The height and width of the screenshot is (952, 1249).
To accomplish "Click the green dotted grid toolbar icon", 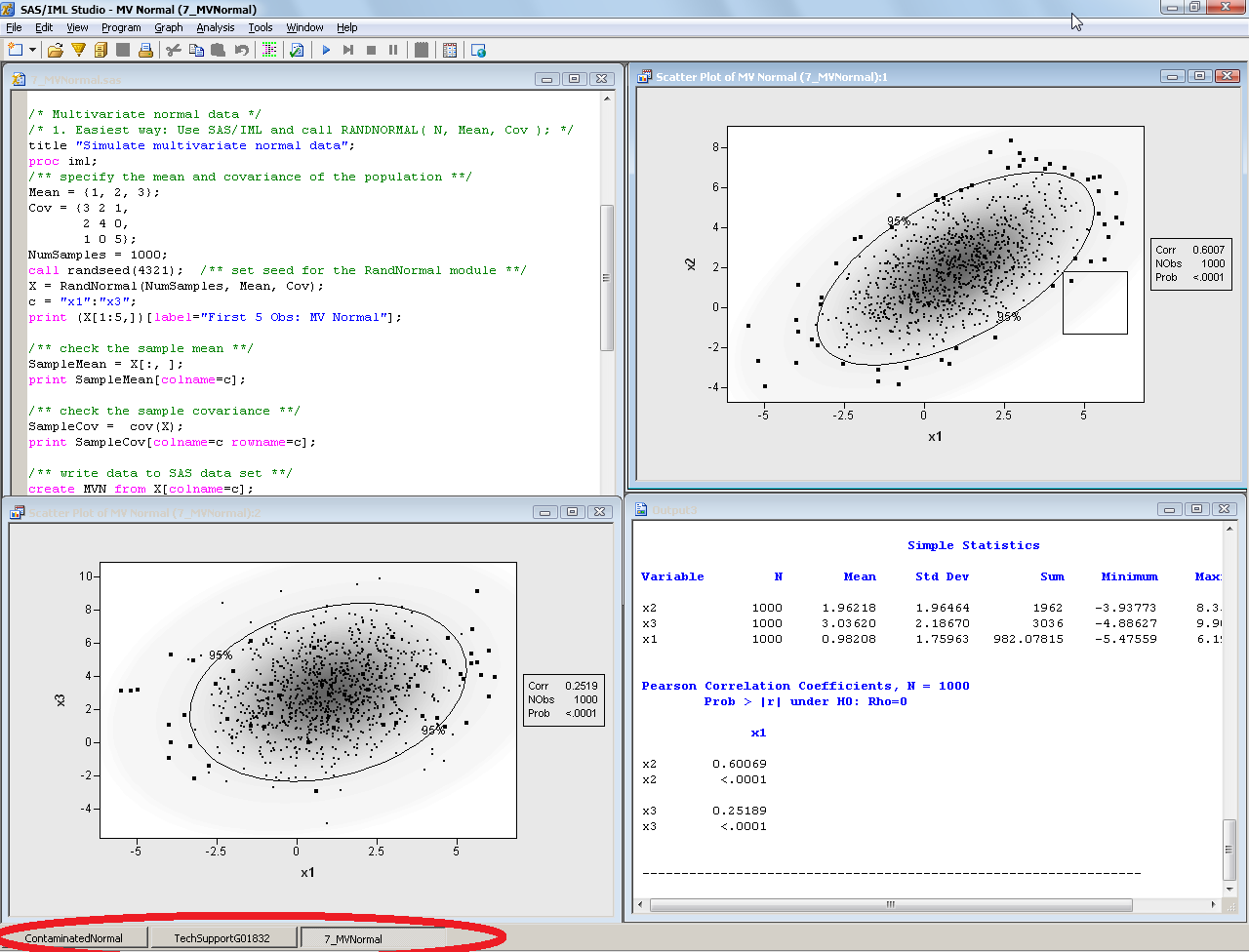I will [269, 50].
